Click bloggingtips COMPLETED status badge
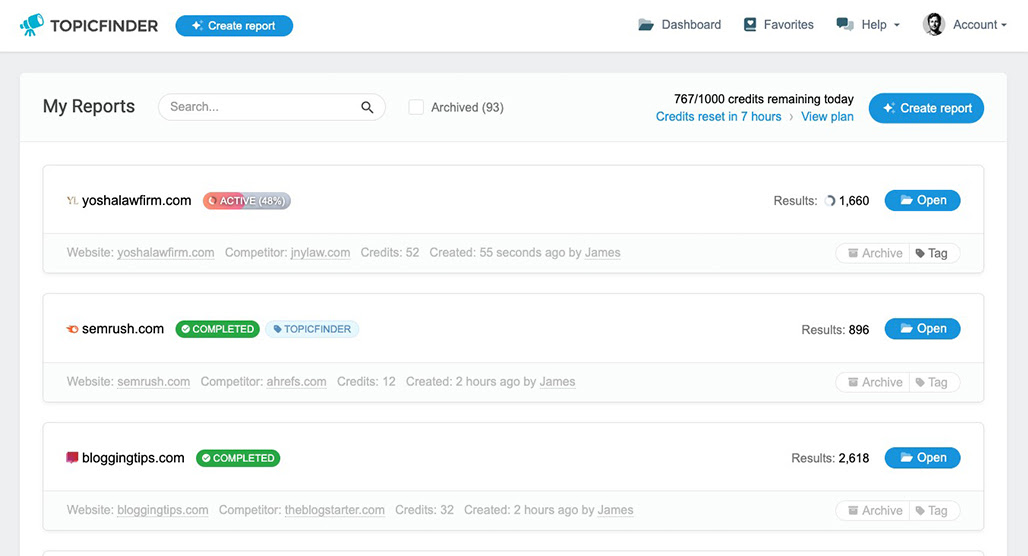The height and width of the screenshot is (556, 1028). 238,458
